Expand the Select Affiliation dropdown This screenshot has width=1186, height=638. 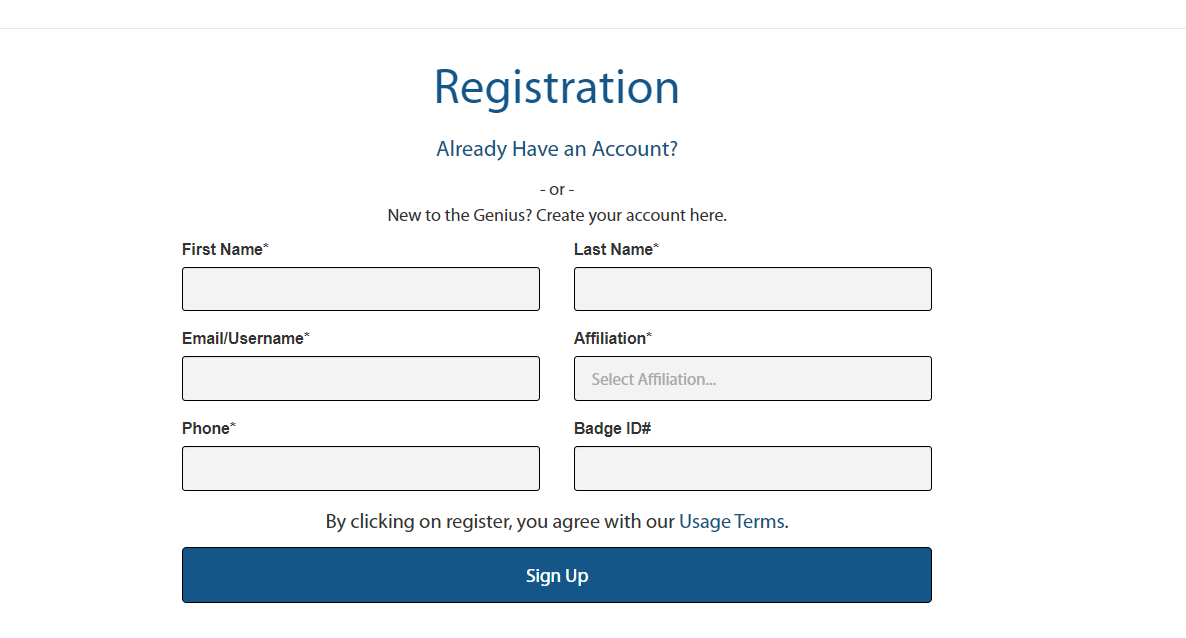click(753, 379)
